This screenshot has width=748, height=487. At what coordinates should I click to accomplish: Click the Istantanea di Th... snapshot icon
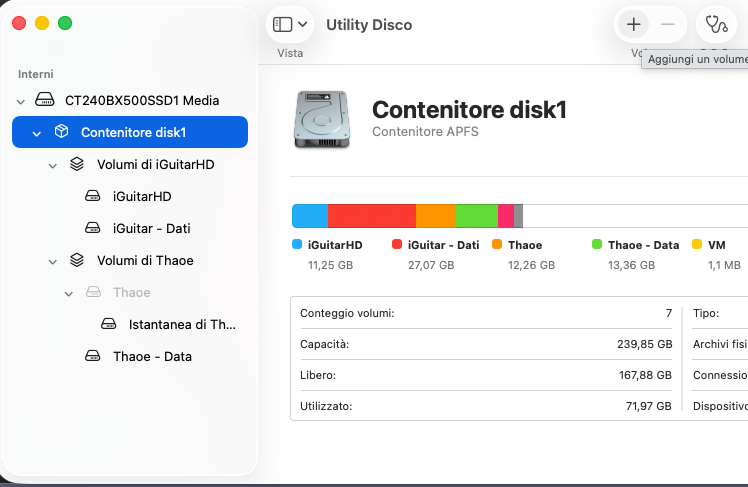[x=109, y=324]
